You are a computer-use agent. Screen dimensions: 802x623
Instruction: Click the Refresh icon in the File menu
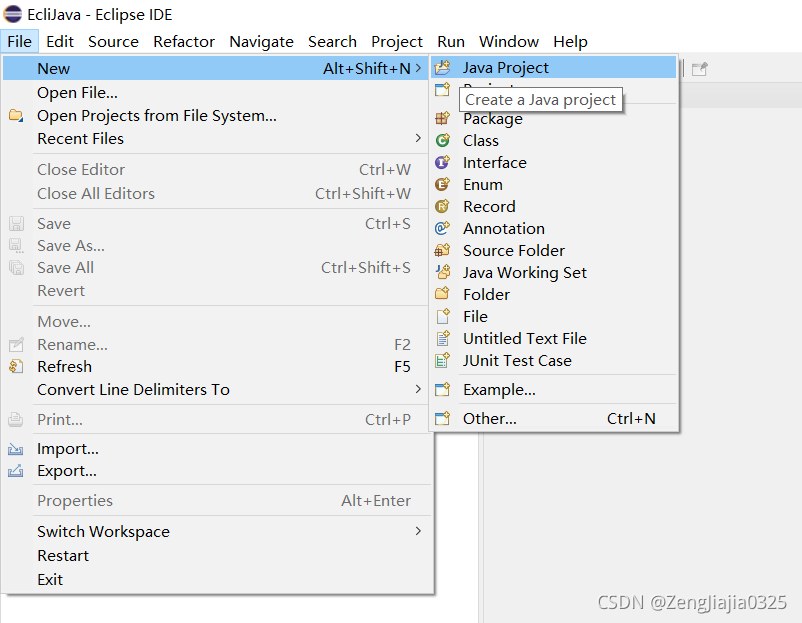(16, 366)
